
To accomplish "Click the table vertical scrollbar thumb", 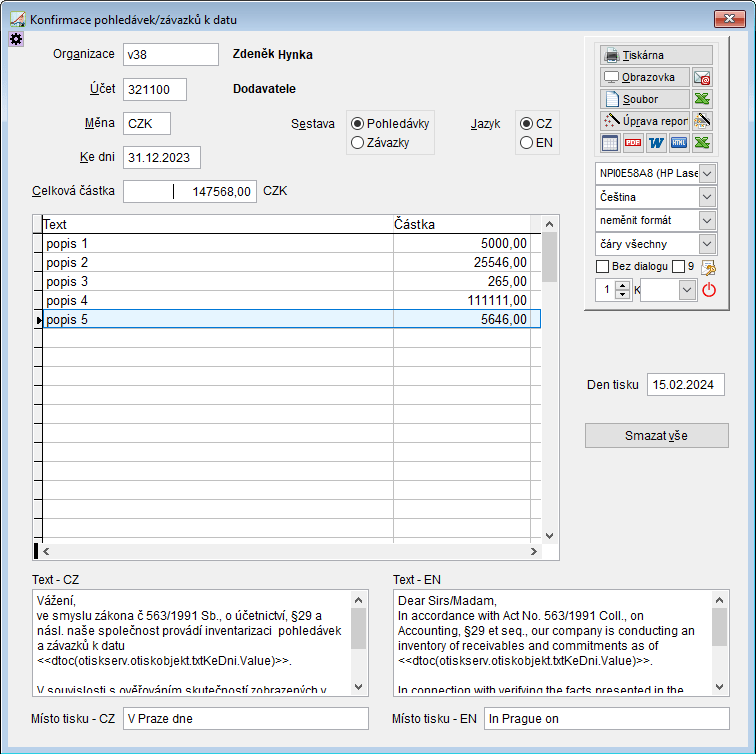I will [x=549, y=257].
